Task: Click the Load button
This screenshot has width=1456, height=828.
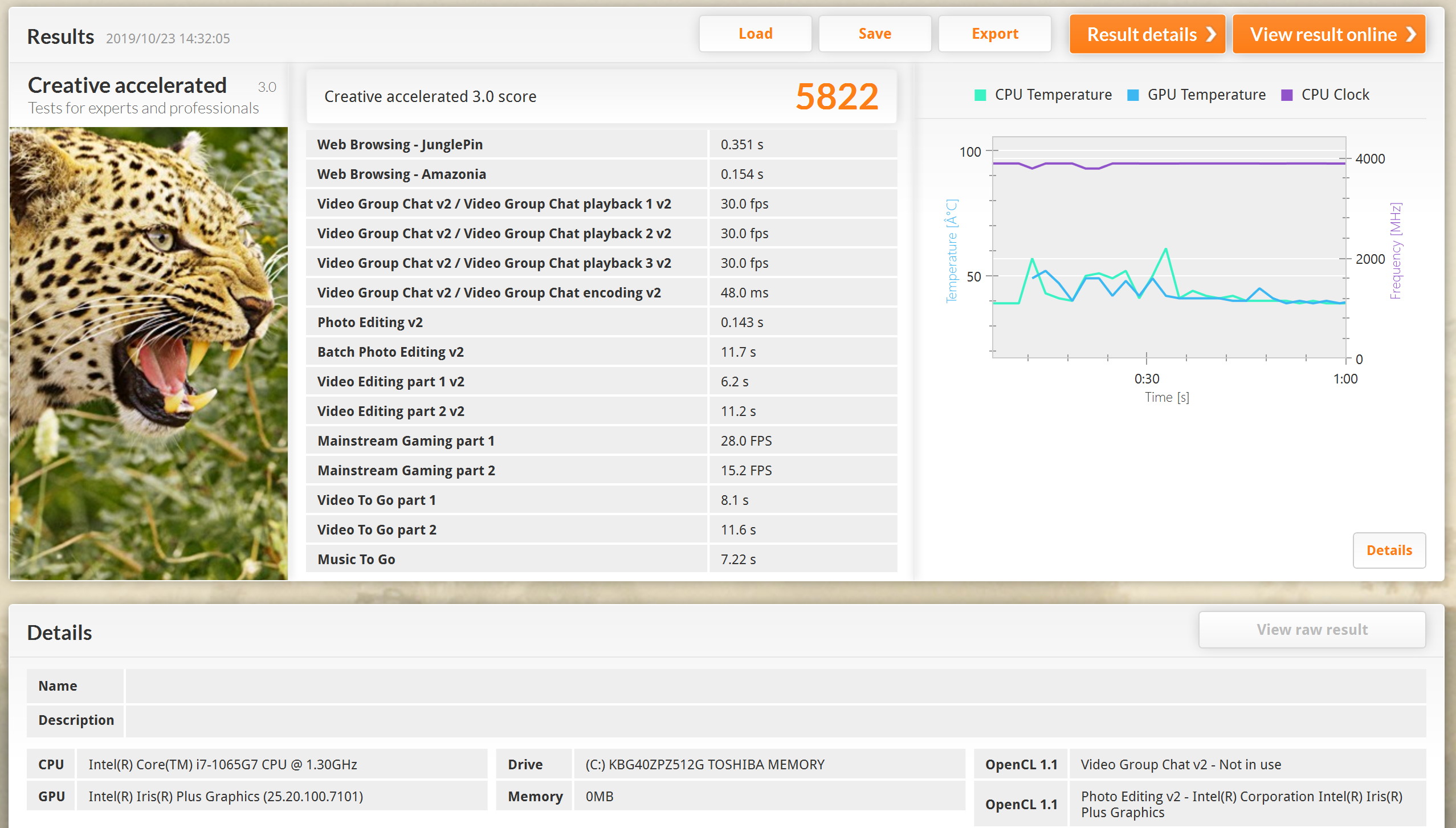Action: tap(755, 34)
